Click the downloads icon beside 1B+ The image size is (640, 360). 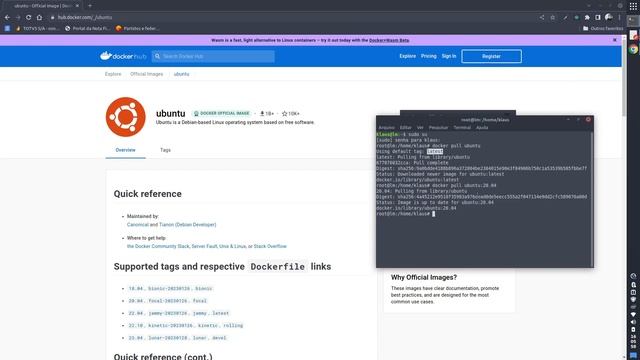tap(262, 113)
